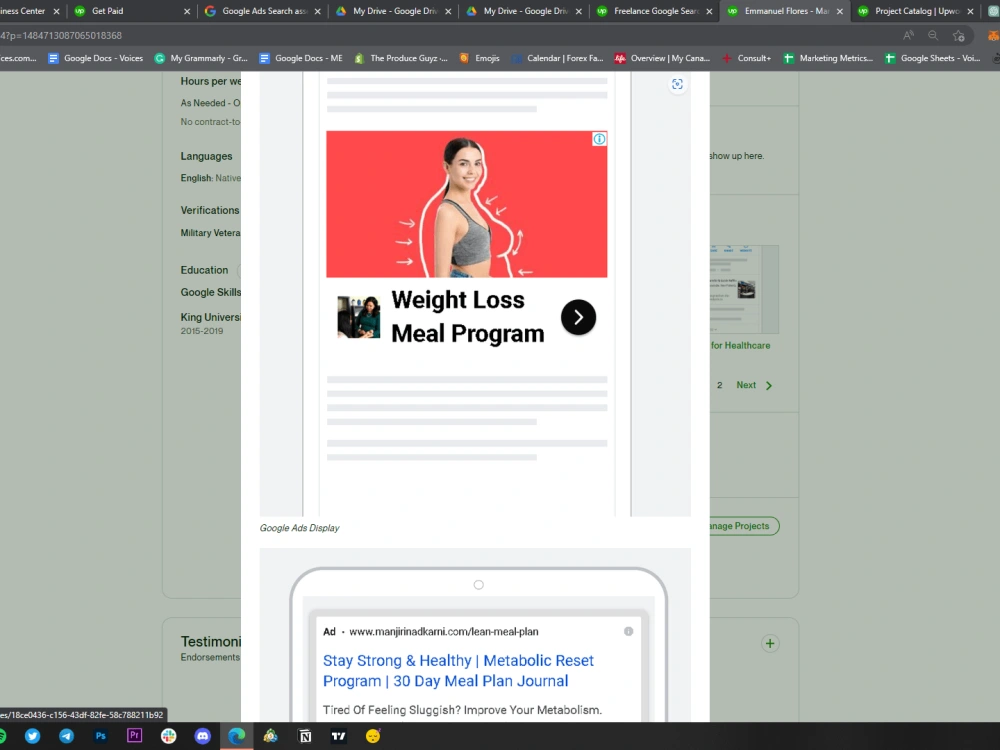This screenshot has width=1000, height=750.
Task: Open the Google Sheets - Voices bookmark
Action: 933,58
